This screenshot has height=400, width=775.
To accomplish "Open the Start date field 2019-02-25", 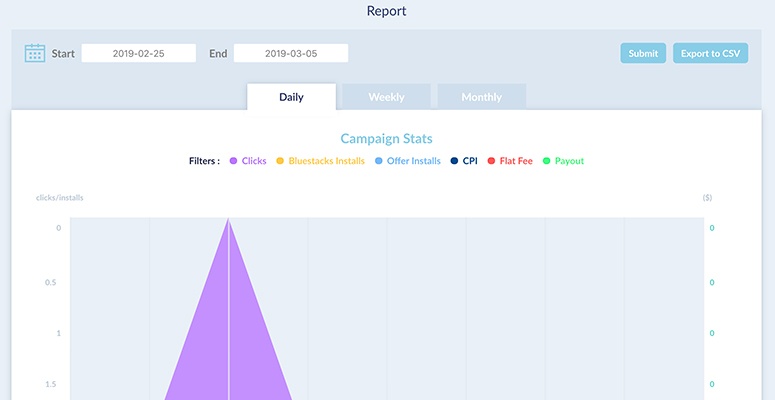I will tap(138, 53).
